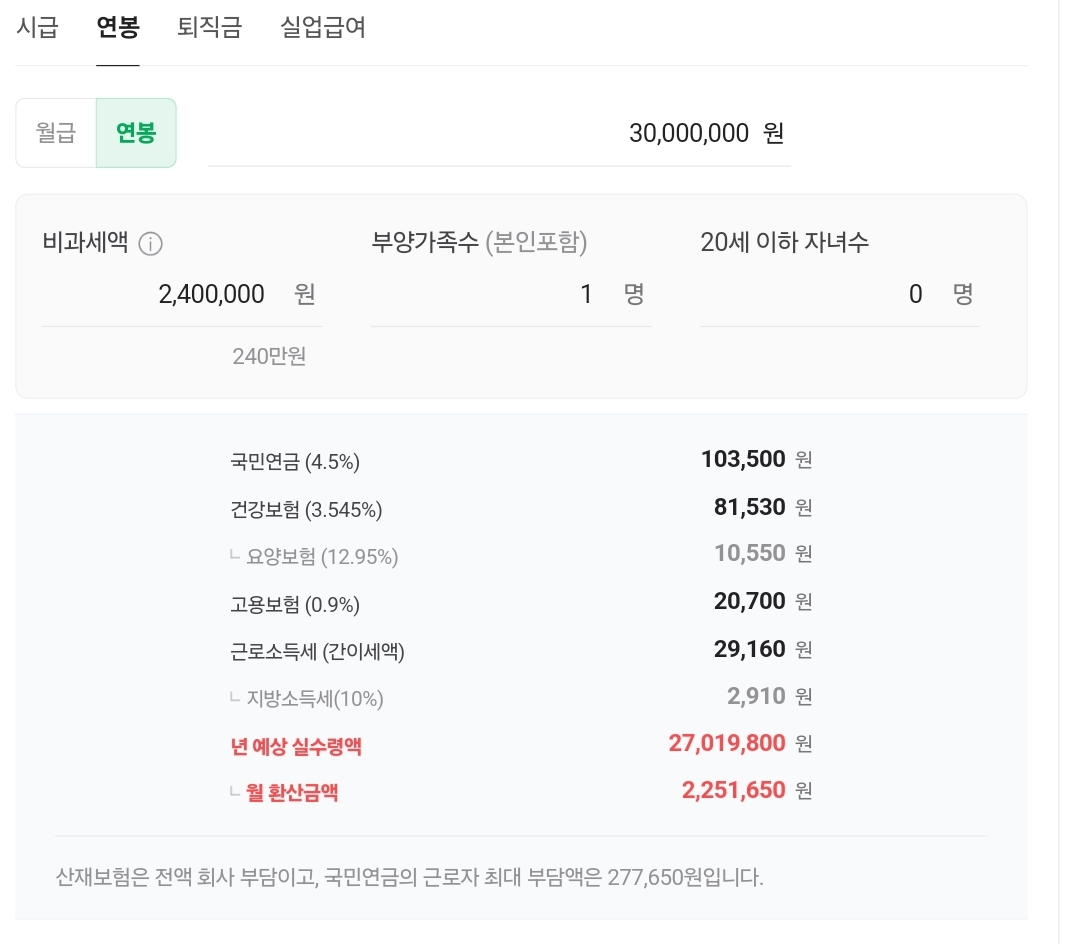The image size is (1076, 944).
Task: Click the 고용보험 (0.9%) row label
Action: 295,605
